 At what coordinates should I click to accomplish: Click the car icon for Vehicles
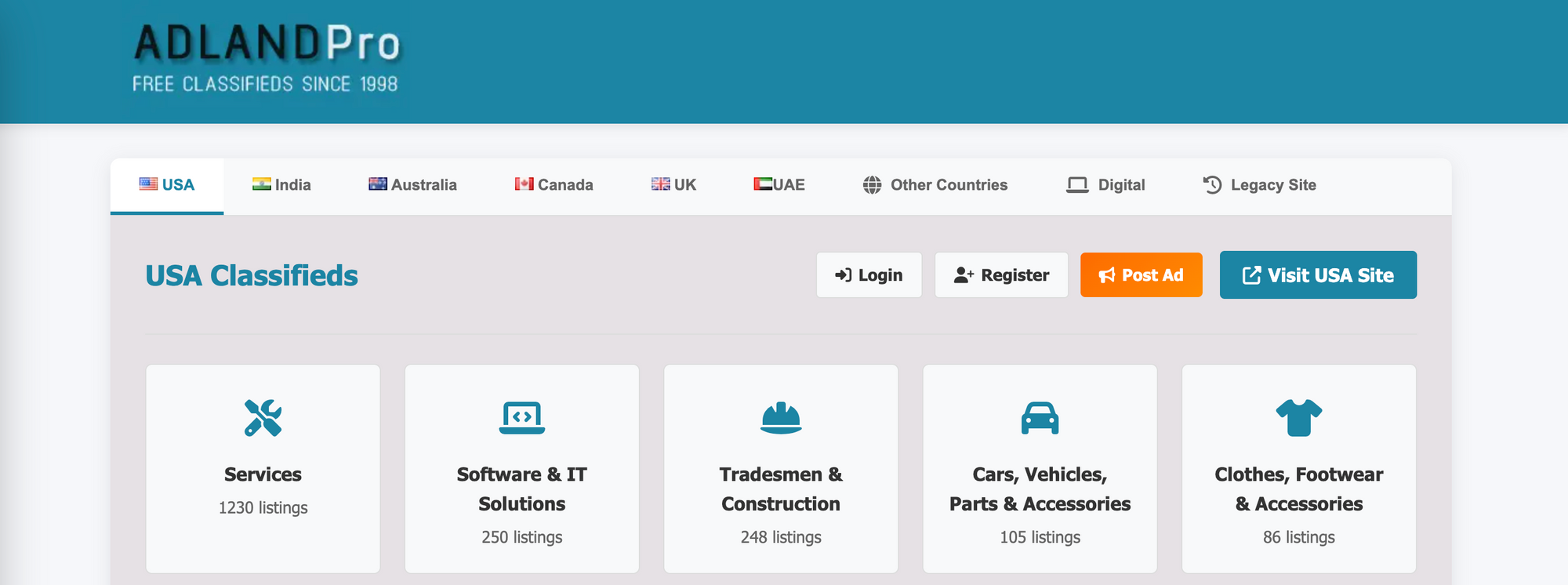(1040, 418)
